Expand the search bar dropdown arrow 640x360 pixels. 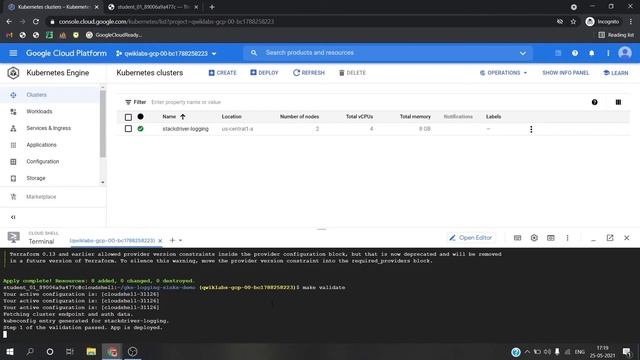click(522, 53)
